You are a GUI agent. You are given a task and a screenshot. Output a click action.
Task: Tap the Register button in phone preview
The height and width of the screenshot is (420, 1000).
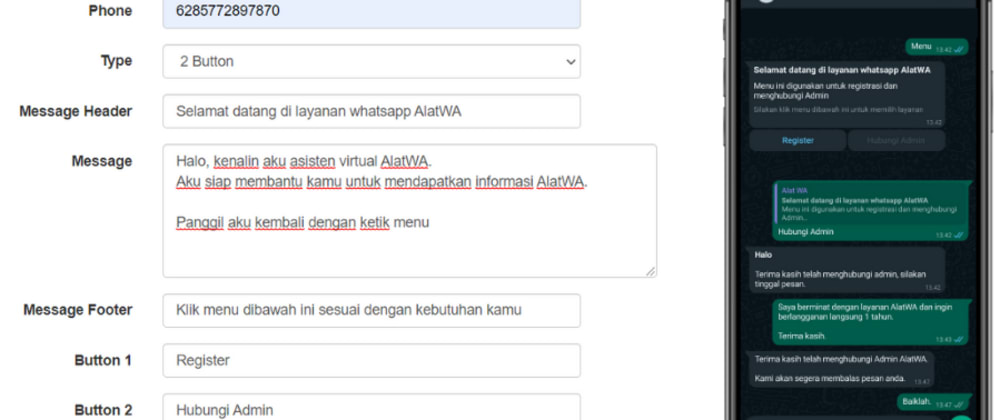pos(798,141)
